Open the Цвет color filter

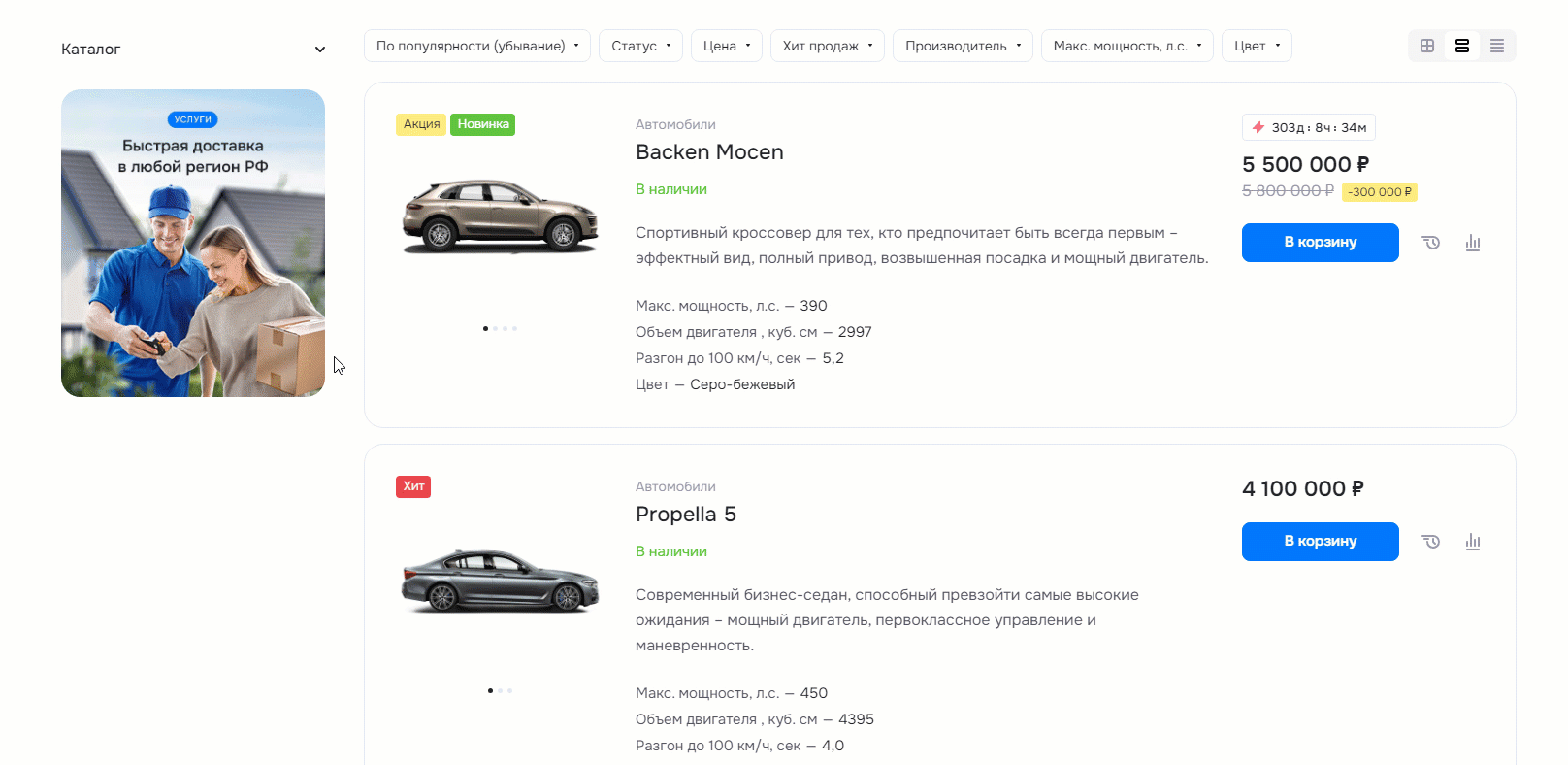coord(1257,46)
